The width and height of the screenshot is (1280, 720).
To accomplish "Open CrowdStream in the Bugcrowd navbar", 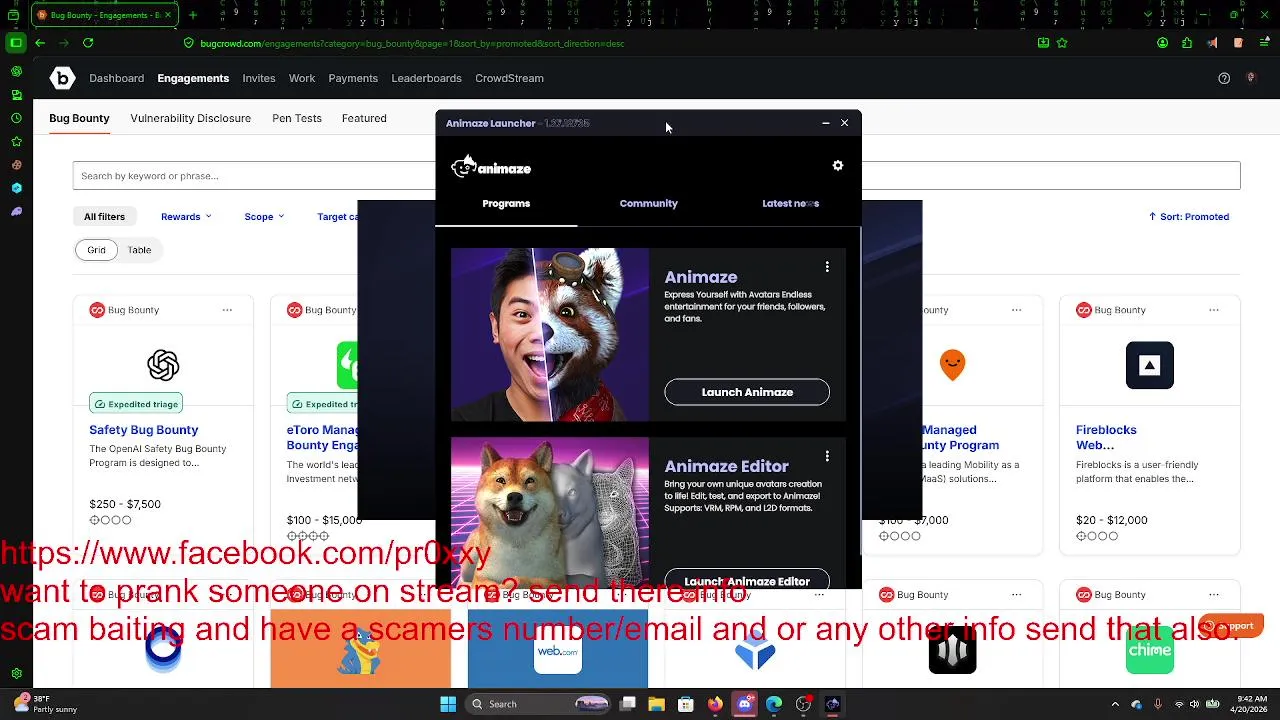I will pos(509,78).
